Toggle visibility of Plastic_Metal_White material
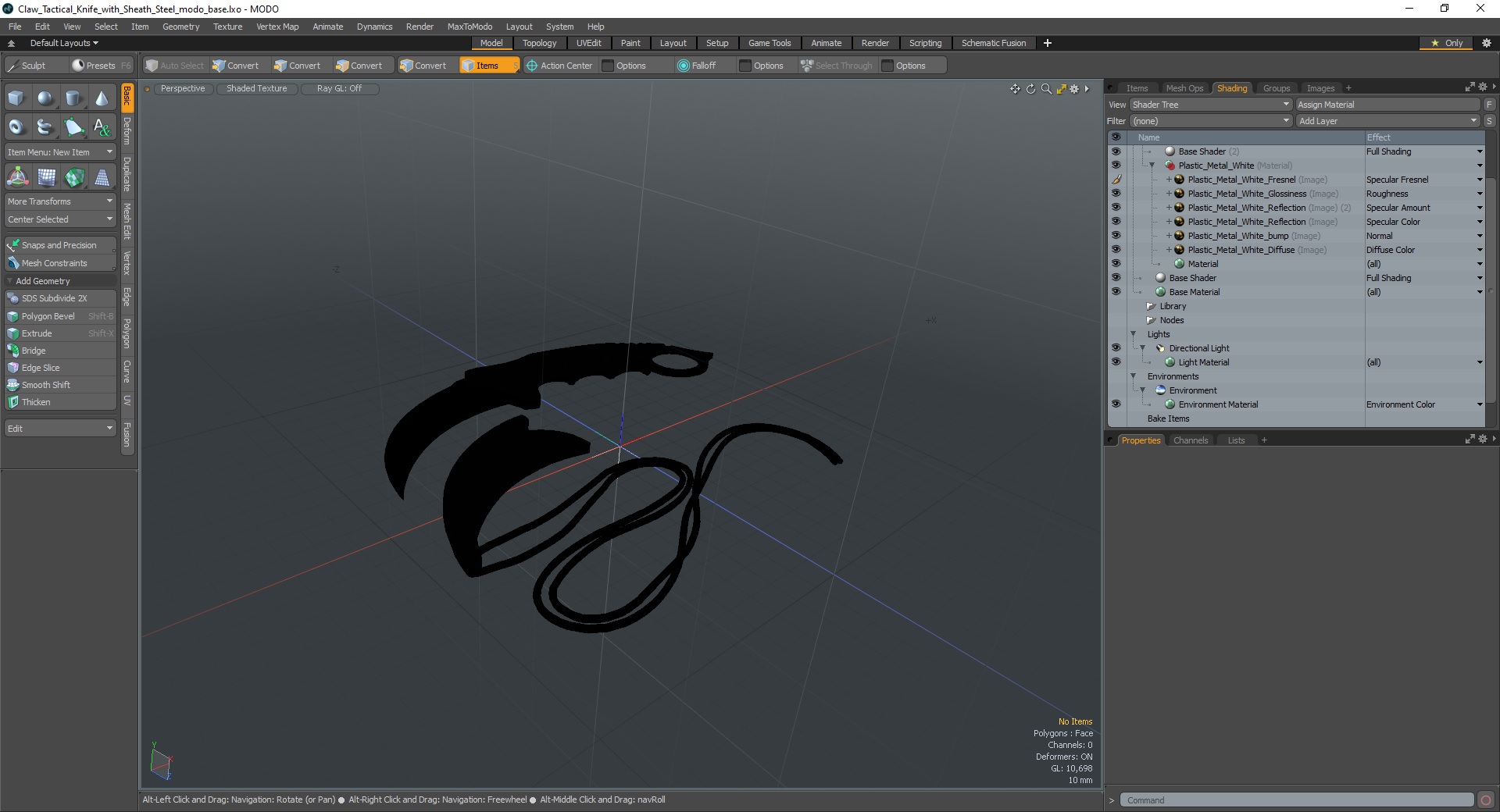1500x812 pixels. (1116, 166)
